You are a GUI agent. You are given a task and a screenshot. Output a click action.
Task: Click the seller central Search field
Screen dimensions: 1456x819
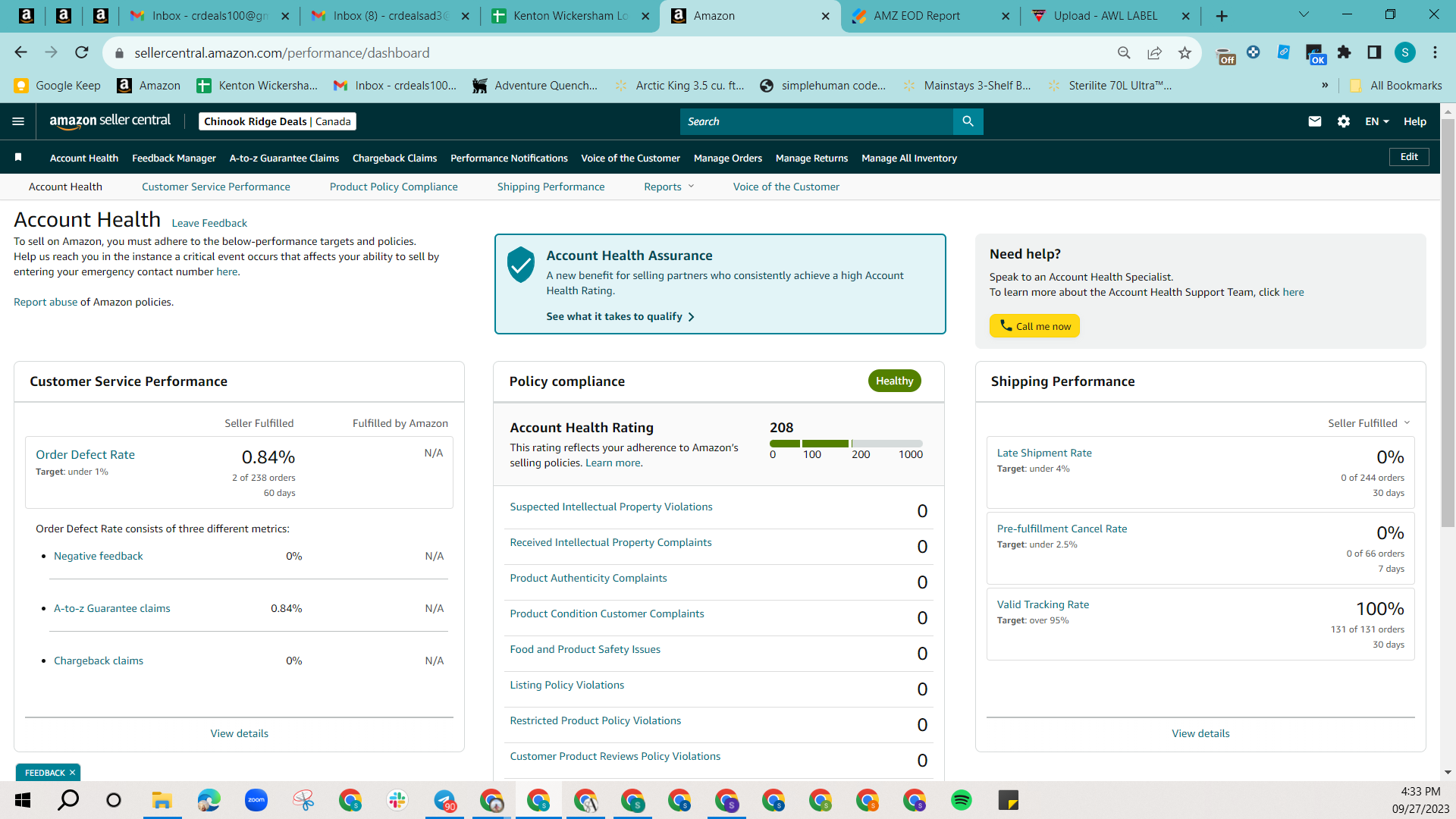[816, 121]
